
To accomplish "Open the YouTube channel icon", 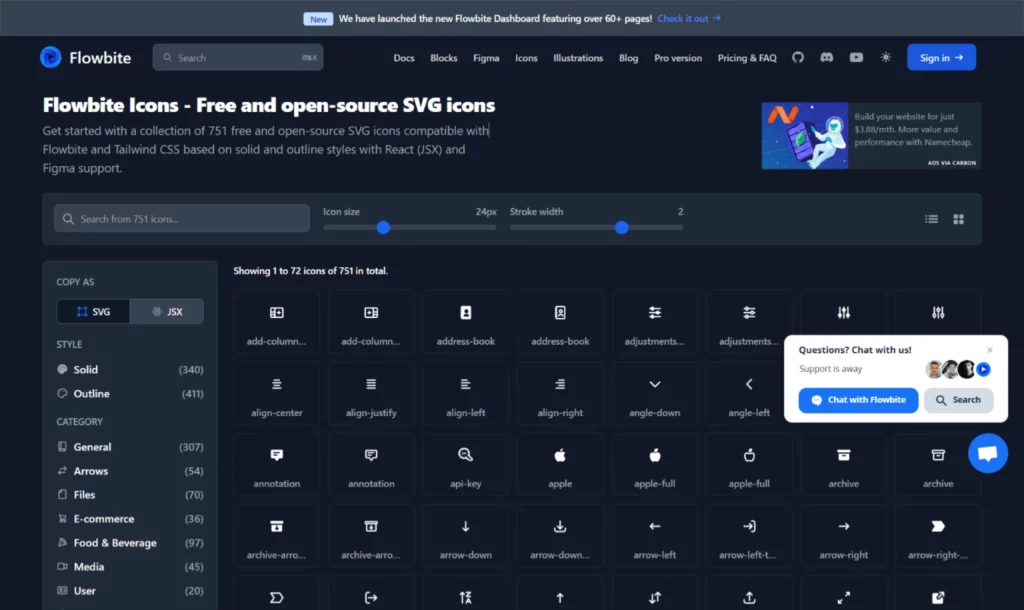I will coord(856,57).
